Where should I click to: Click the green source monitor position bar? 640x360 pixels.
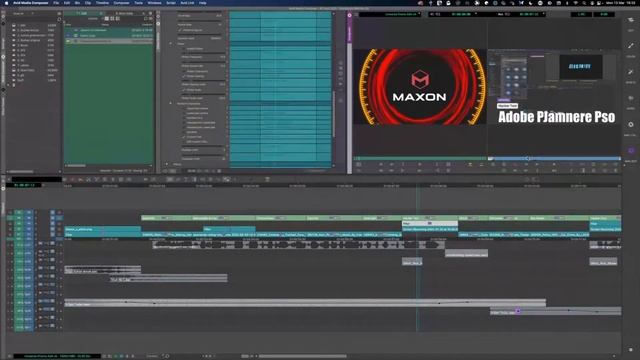tap(420, 158)
